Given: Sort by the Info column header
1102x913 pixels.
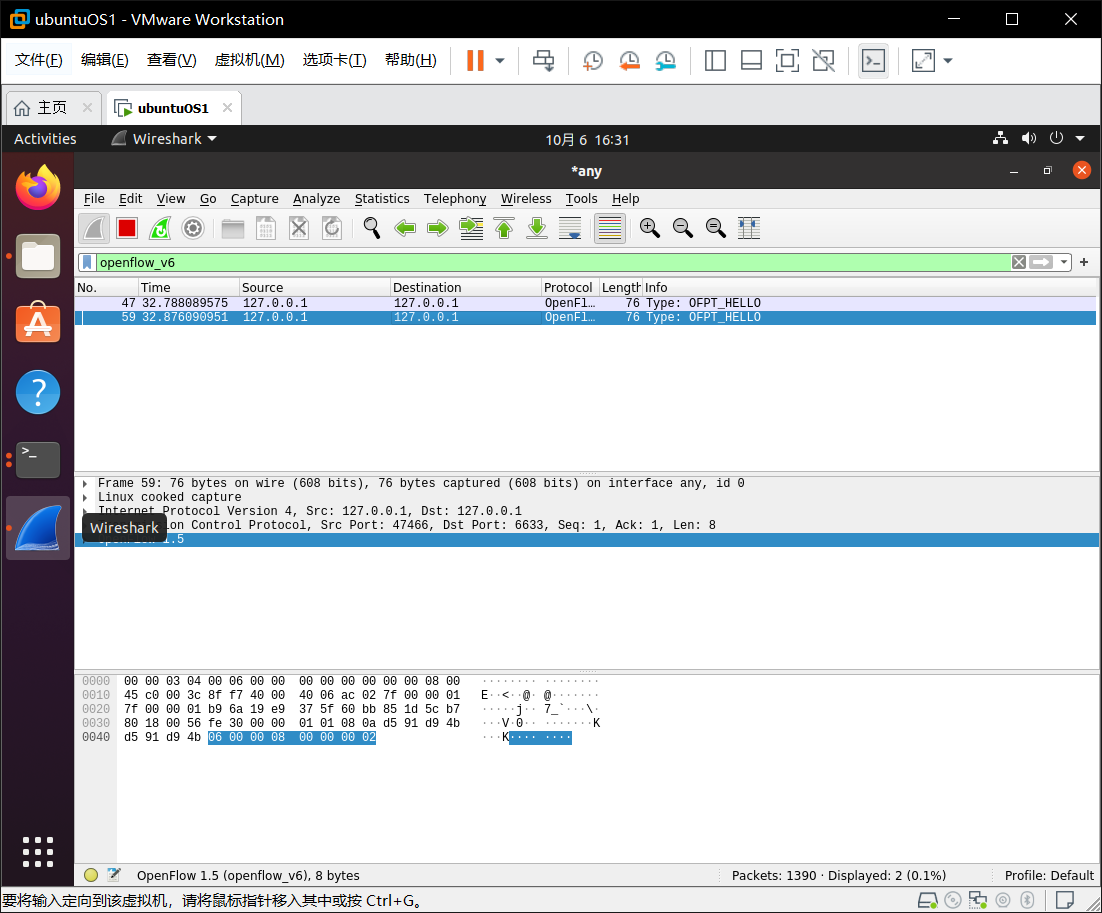Looking at the screenshot, I should [869, 287].
